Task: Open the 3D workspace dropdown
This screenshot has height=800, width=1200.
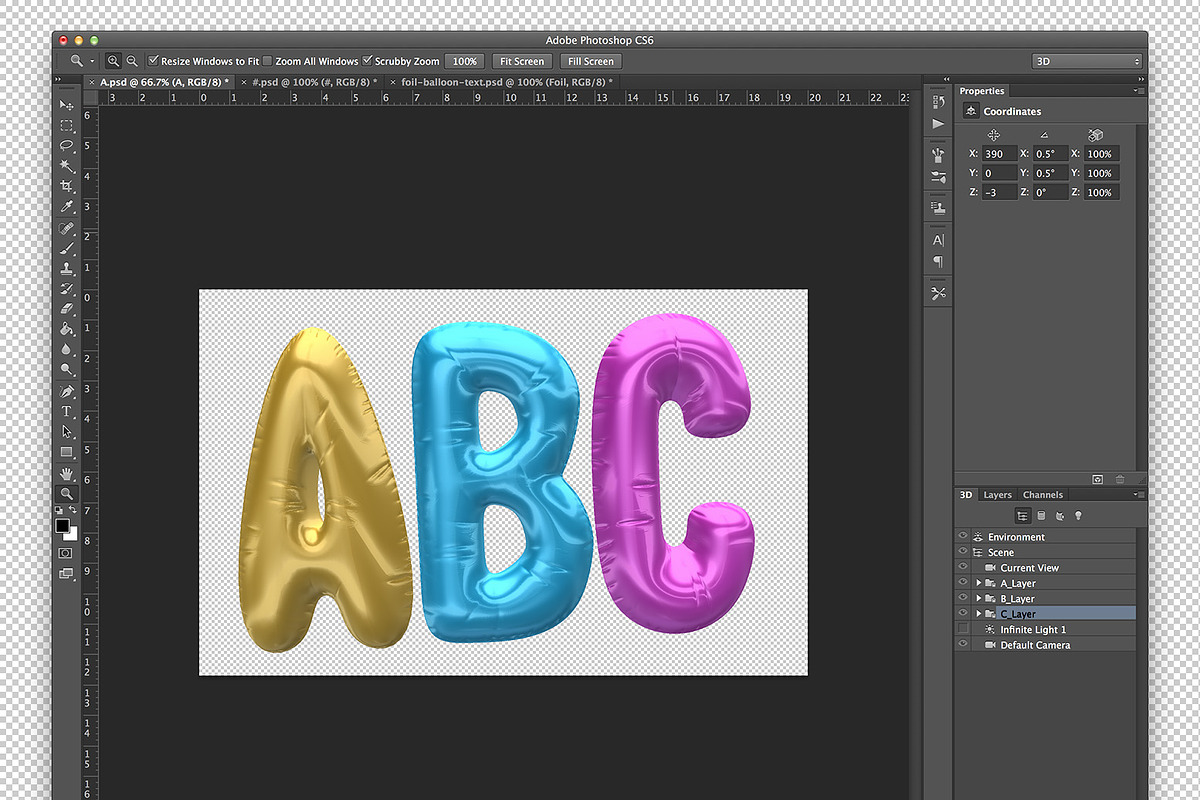Action: [1087, 61]
